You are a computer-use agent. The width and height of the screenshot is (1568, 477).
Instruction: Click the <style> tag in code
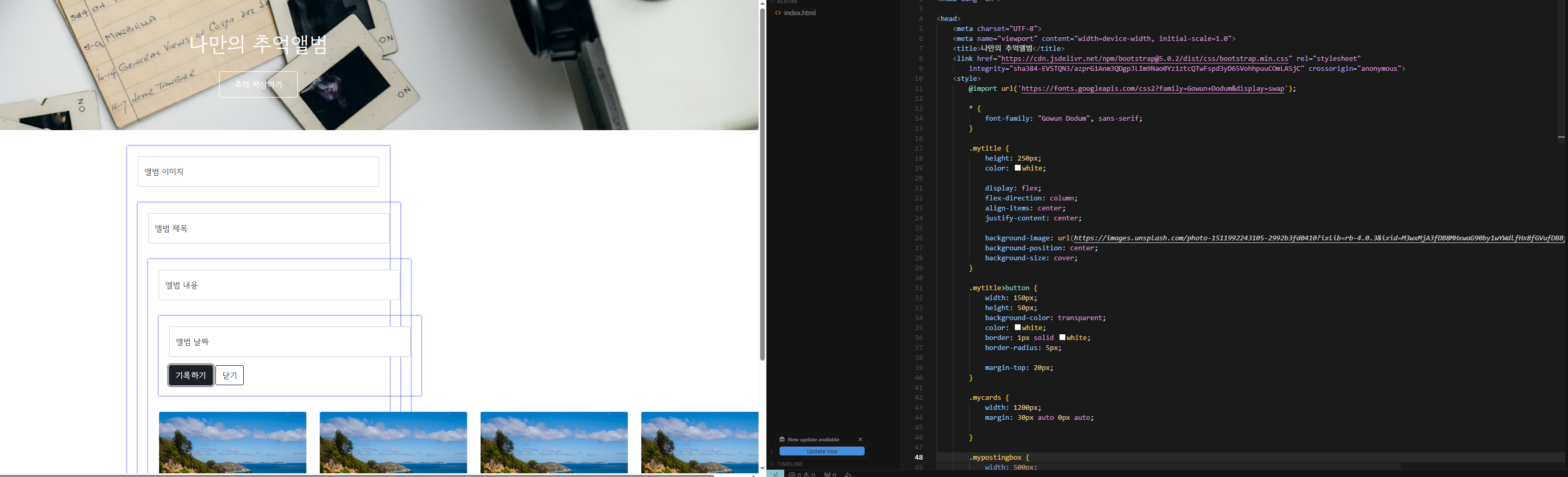click(x=967, y=79)
